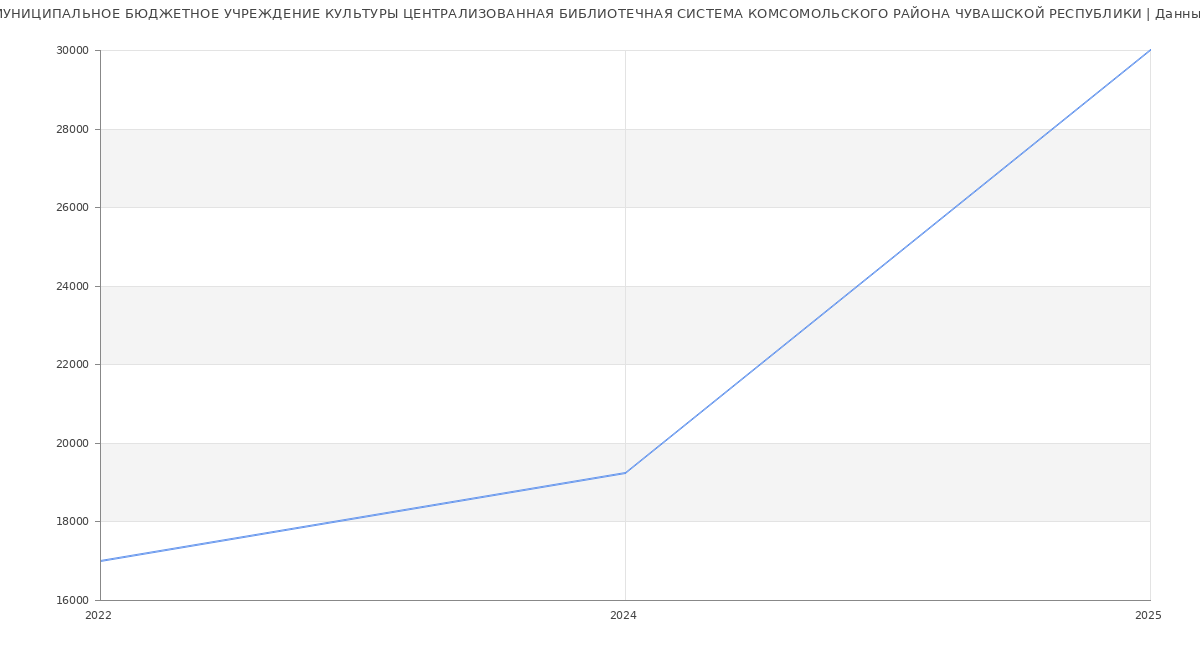
Task: Select the 2024 x-axis label
Action: click(624, 616)
